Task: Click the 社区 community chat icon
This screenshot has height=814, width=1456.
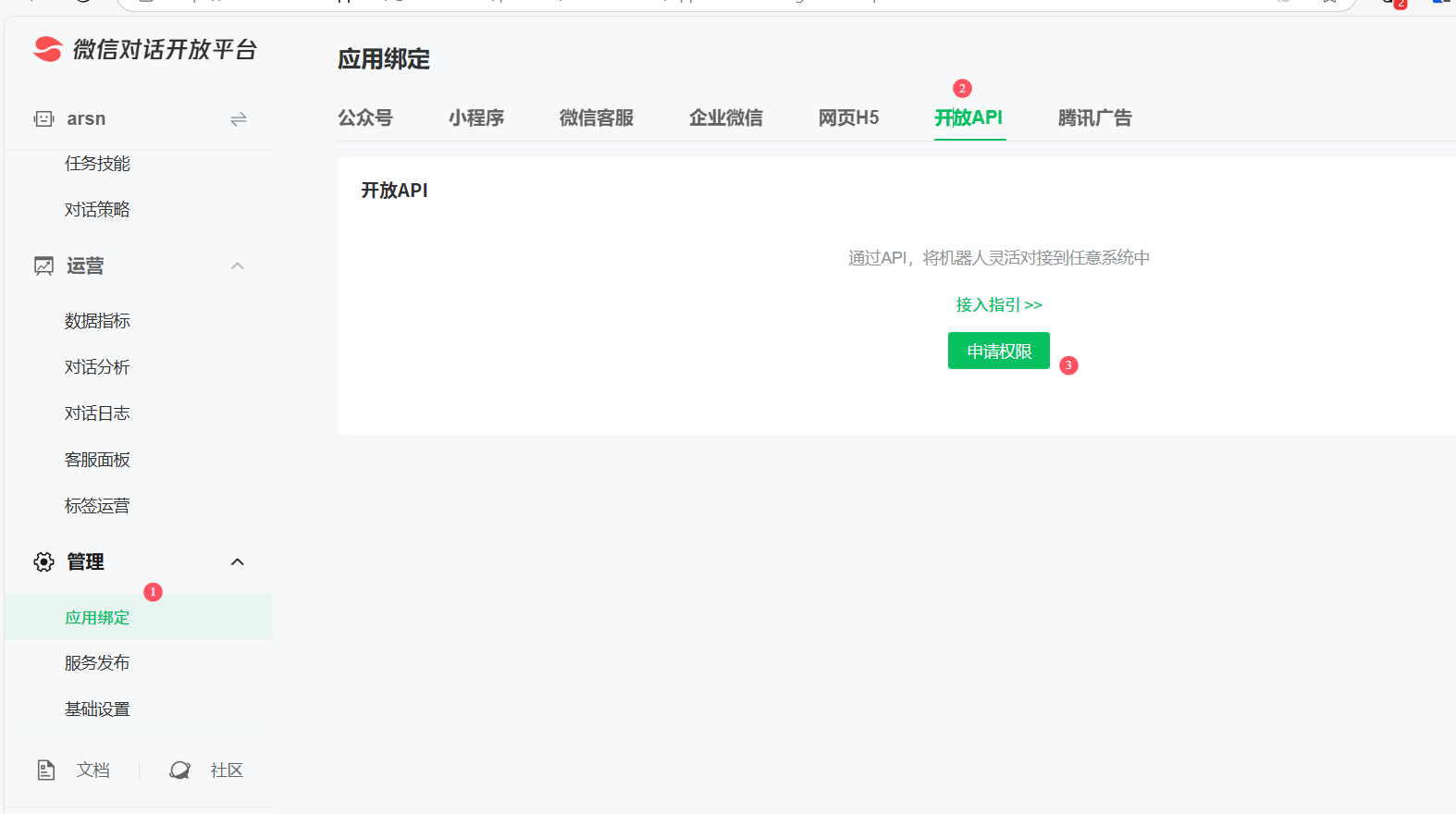Action: pos(179,770)
